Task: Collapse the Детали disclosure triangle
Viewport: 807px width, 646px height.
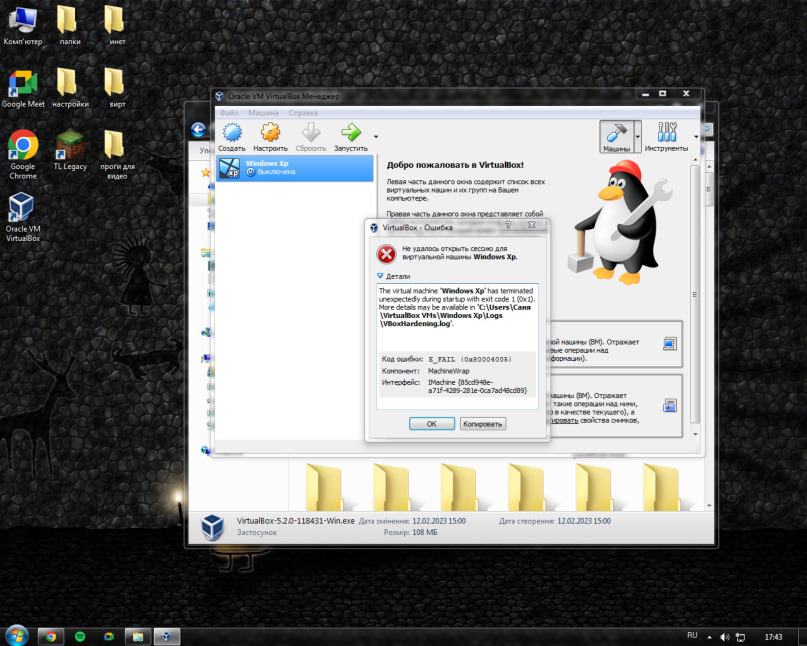Action: pos(380,276)
